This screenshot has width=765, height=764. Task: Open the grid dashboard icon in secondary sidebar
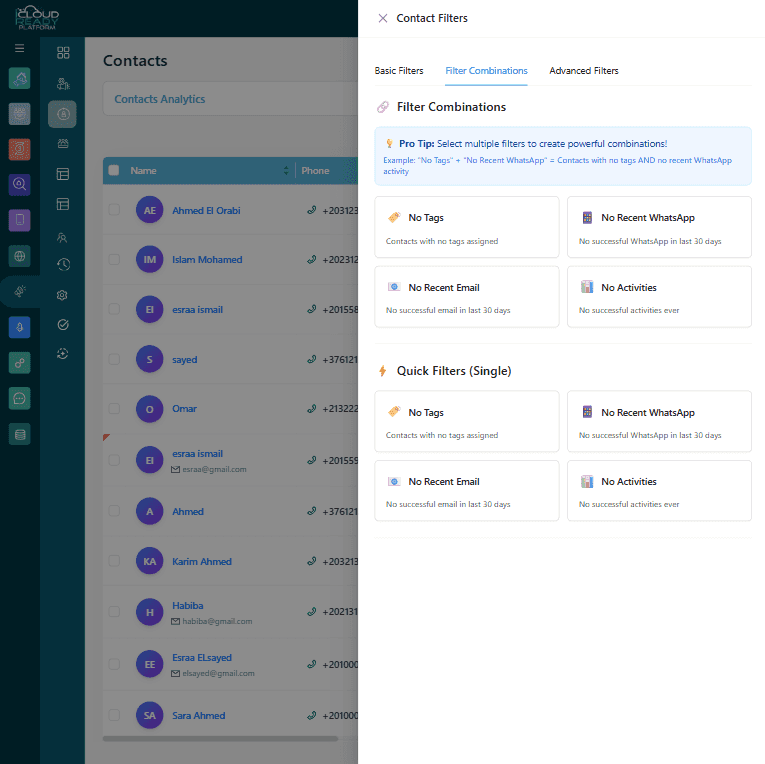[63, 53]
